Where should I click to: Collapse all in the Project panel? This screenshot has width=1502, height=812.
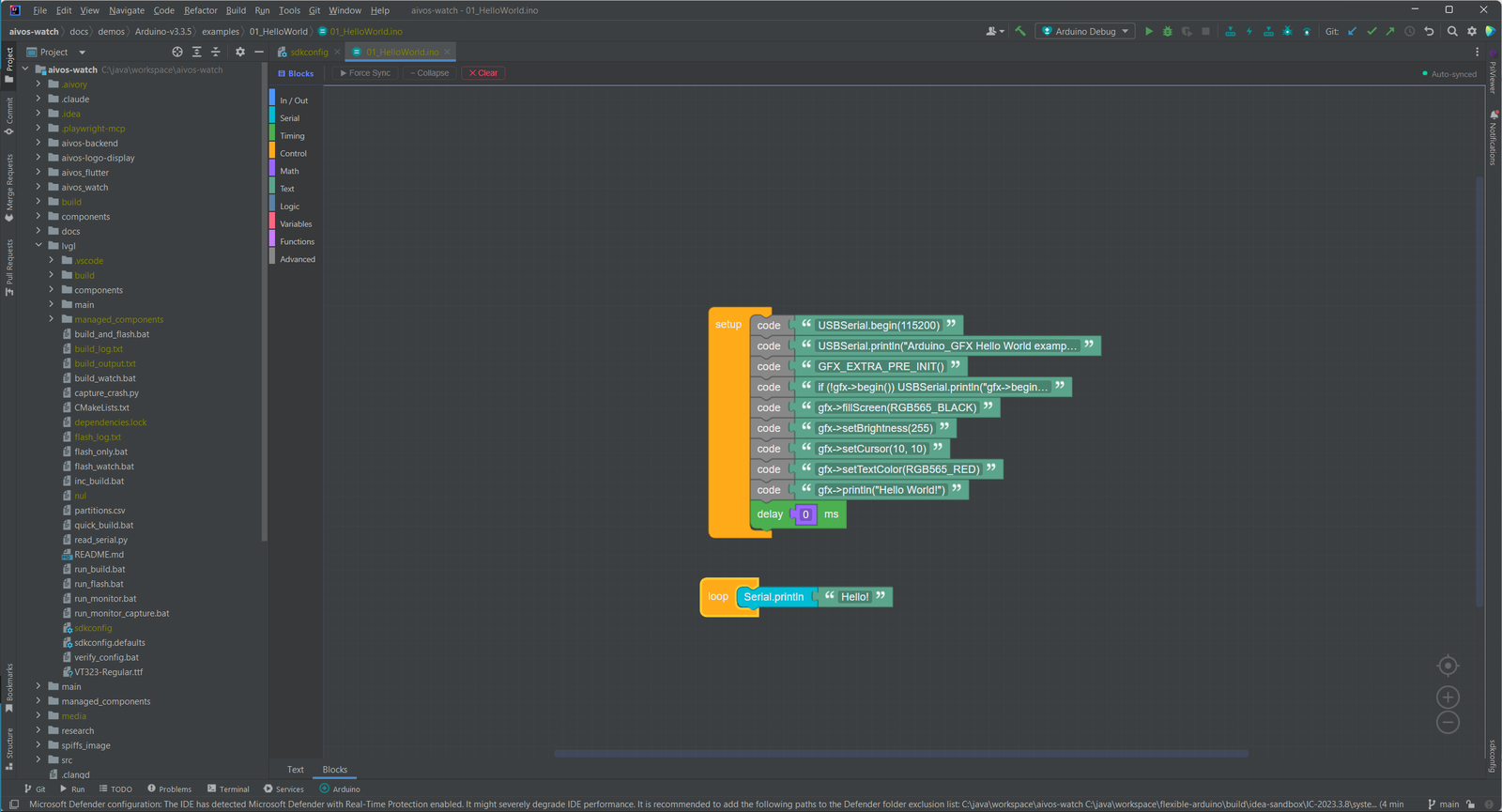click(216, 52)
